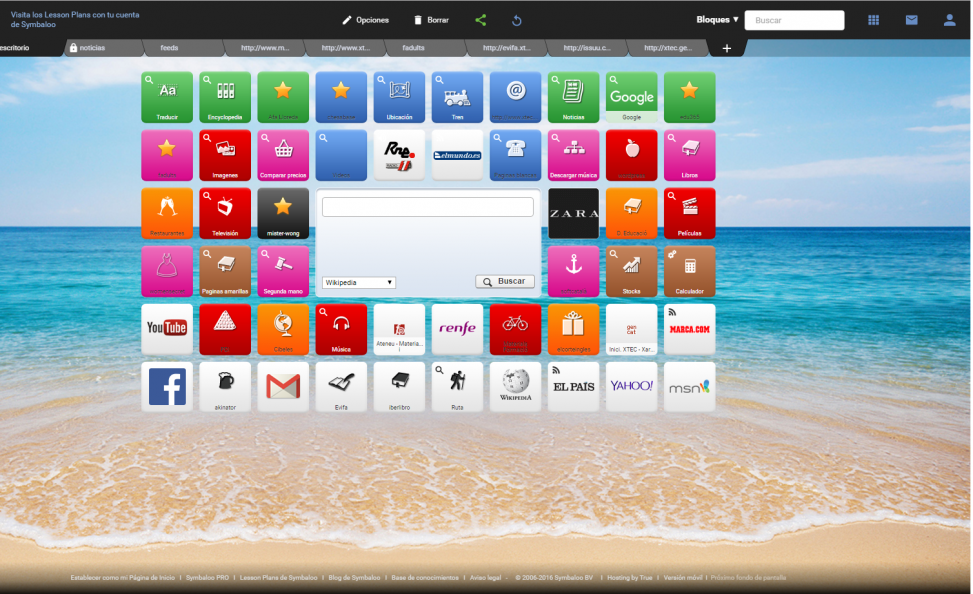Open the Televisión tile
The width and height of the screenshot is (973, 594).
[x=225, y=213]
